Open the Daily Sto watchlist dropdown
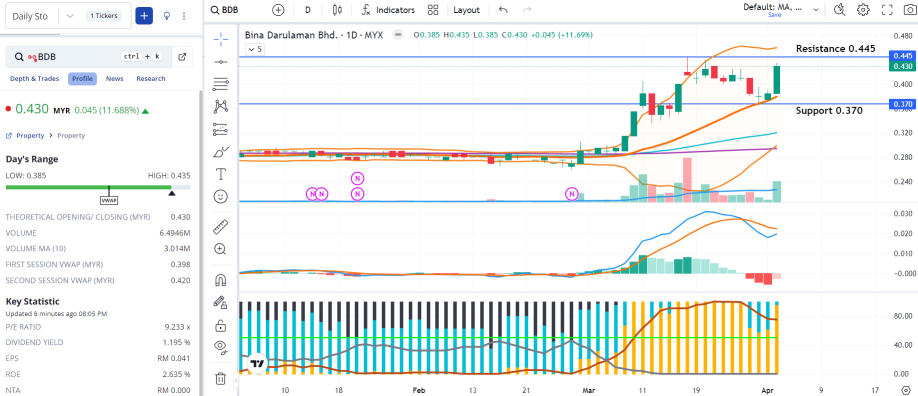The height and width of the screenshot is (396, 918). (70, 16)
